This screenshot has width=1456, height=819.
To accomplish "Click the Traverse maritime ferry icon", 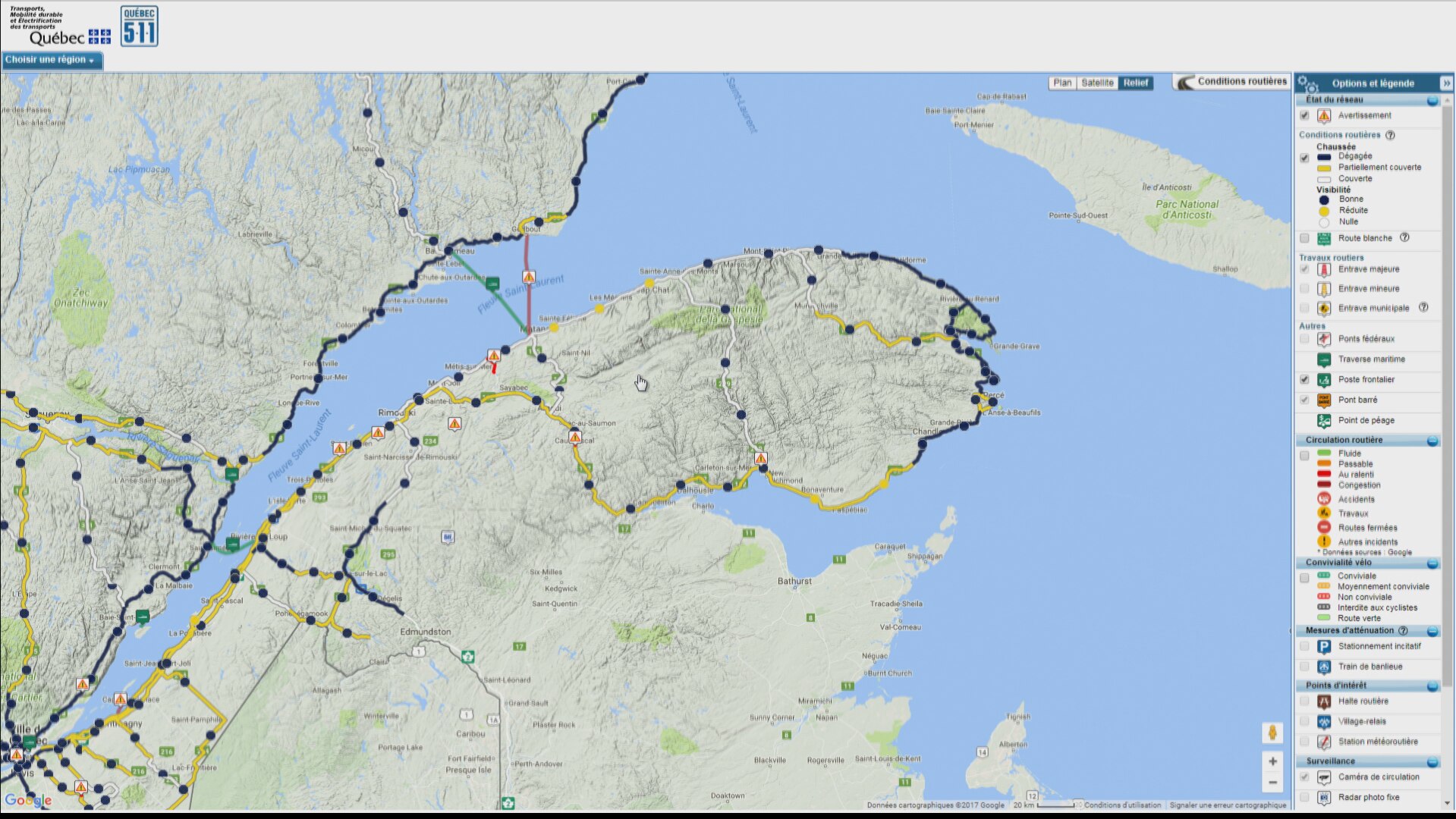I will coord(1323,359).
